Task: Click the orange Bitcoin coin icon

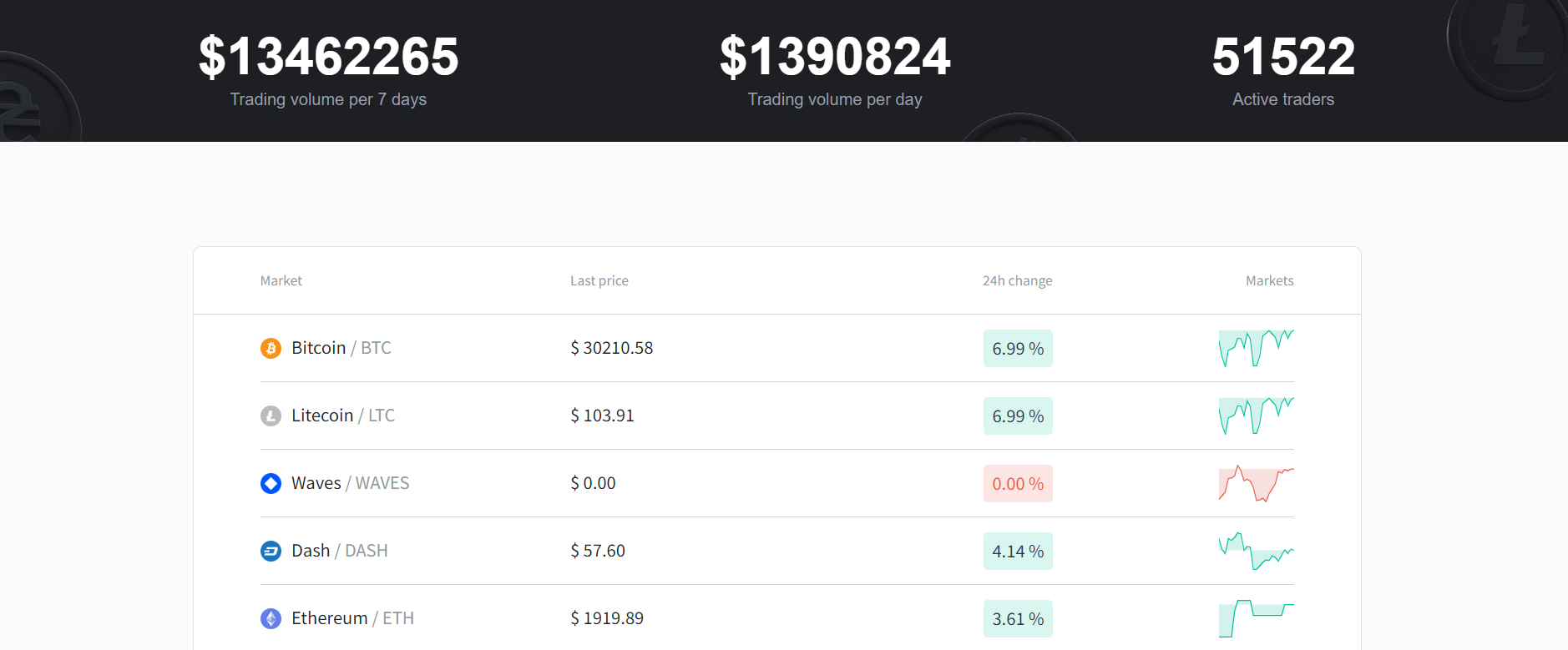Action: coord(271,348)
